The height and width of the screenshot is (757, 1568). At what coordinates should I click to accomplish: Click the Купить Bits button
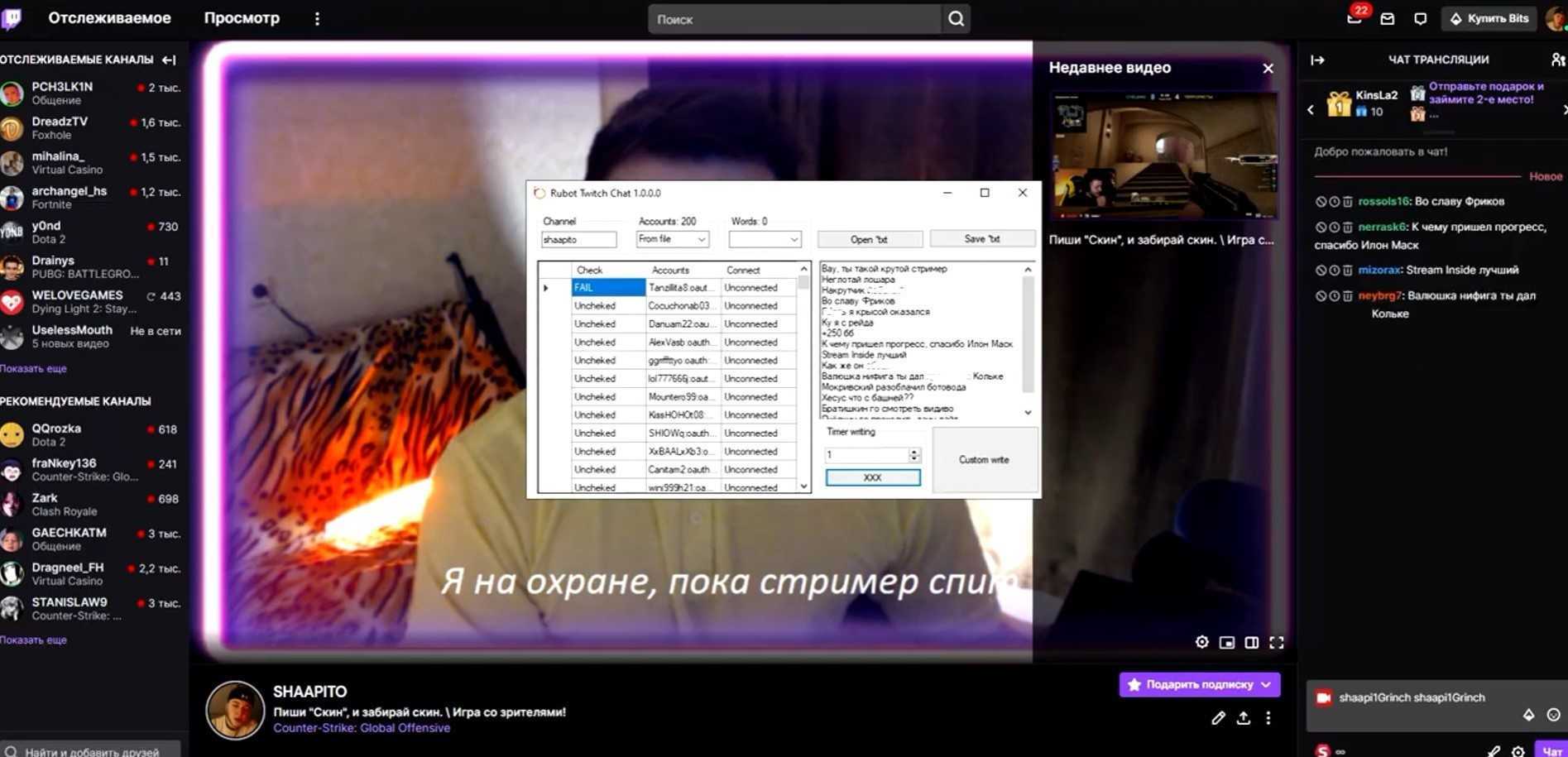[x=1489, y=18]
